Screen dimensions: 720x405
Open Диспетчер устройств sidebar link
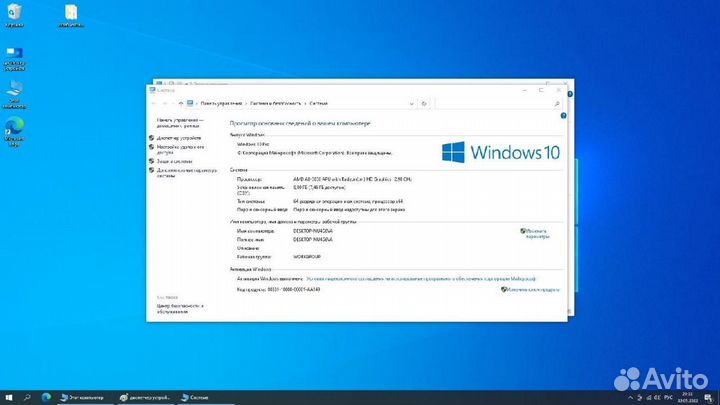(179, 138)
